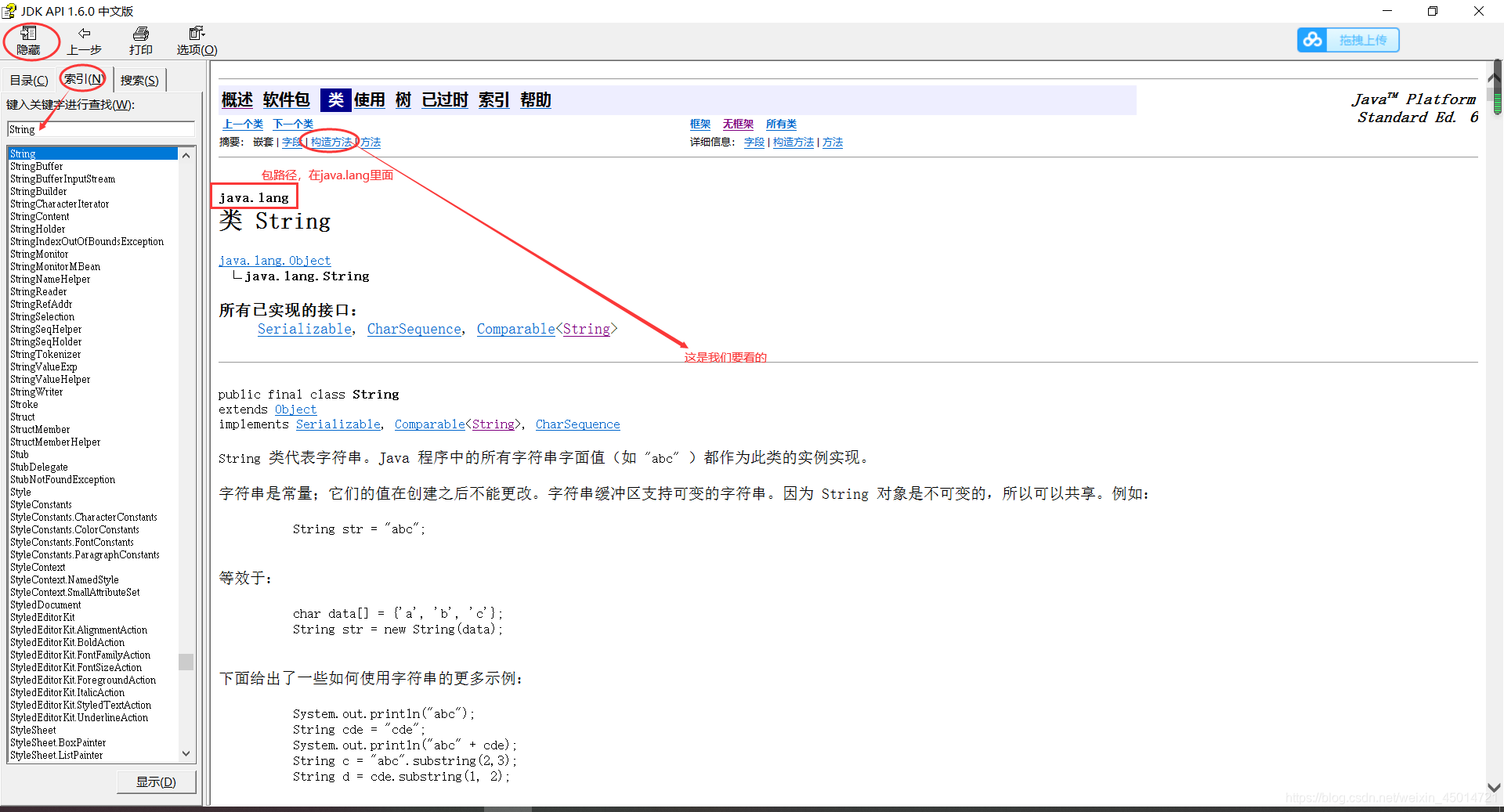Select Stroke in the index list
This screenshot has height=812, width=1504.
point(24,404)
